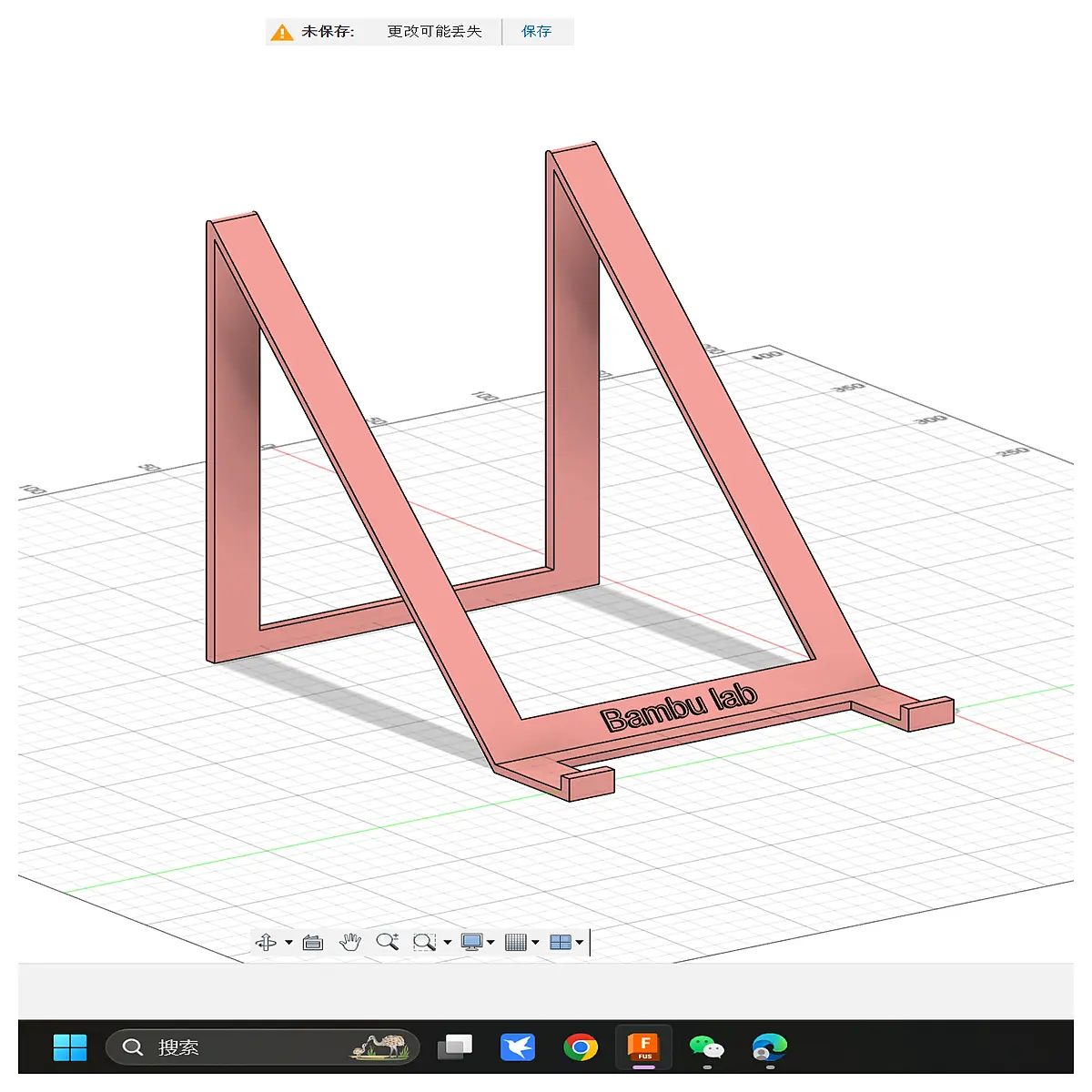This screenshot has width=1092, height=1092.
Task: Click the Viewports layout icon
Action: 561,942
